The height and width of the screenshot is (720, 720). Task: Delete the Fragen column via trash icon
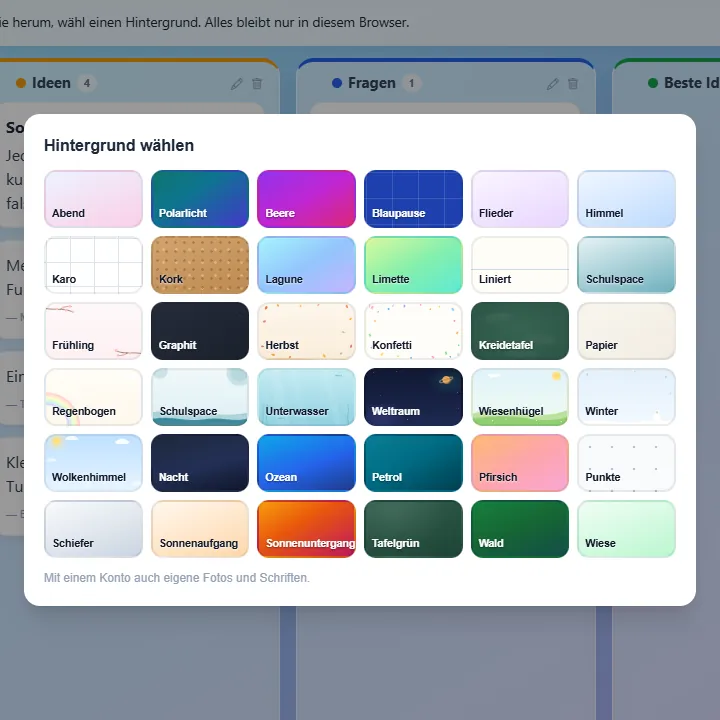coord(573,84)
